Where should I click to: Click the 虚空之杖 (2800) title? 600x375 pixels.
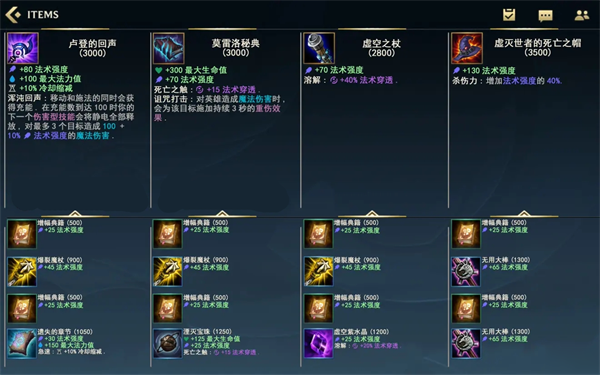click(381, 48)
